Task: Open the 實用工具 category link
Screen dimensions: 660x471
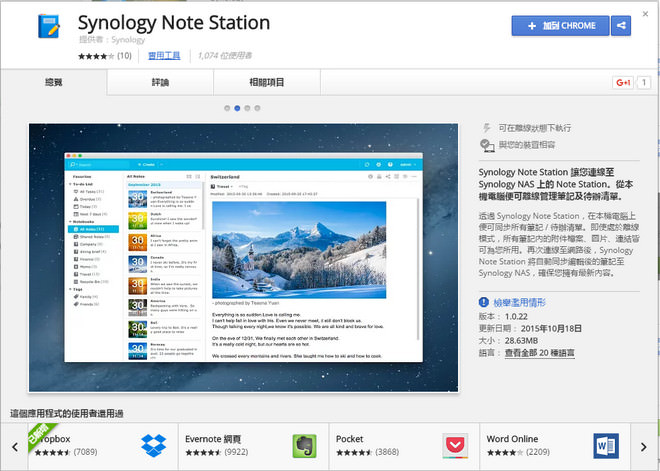Action: point(164,56)
